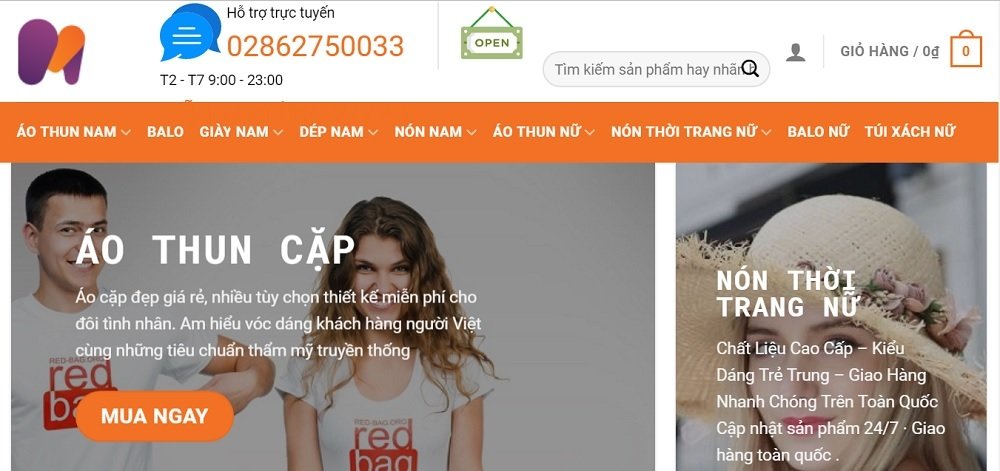Click the hotline number 02862750033
Viewport: 1000px width, 471px height.
pos(316,46)
